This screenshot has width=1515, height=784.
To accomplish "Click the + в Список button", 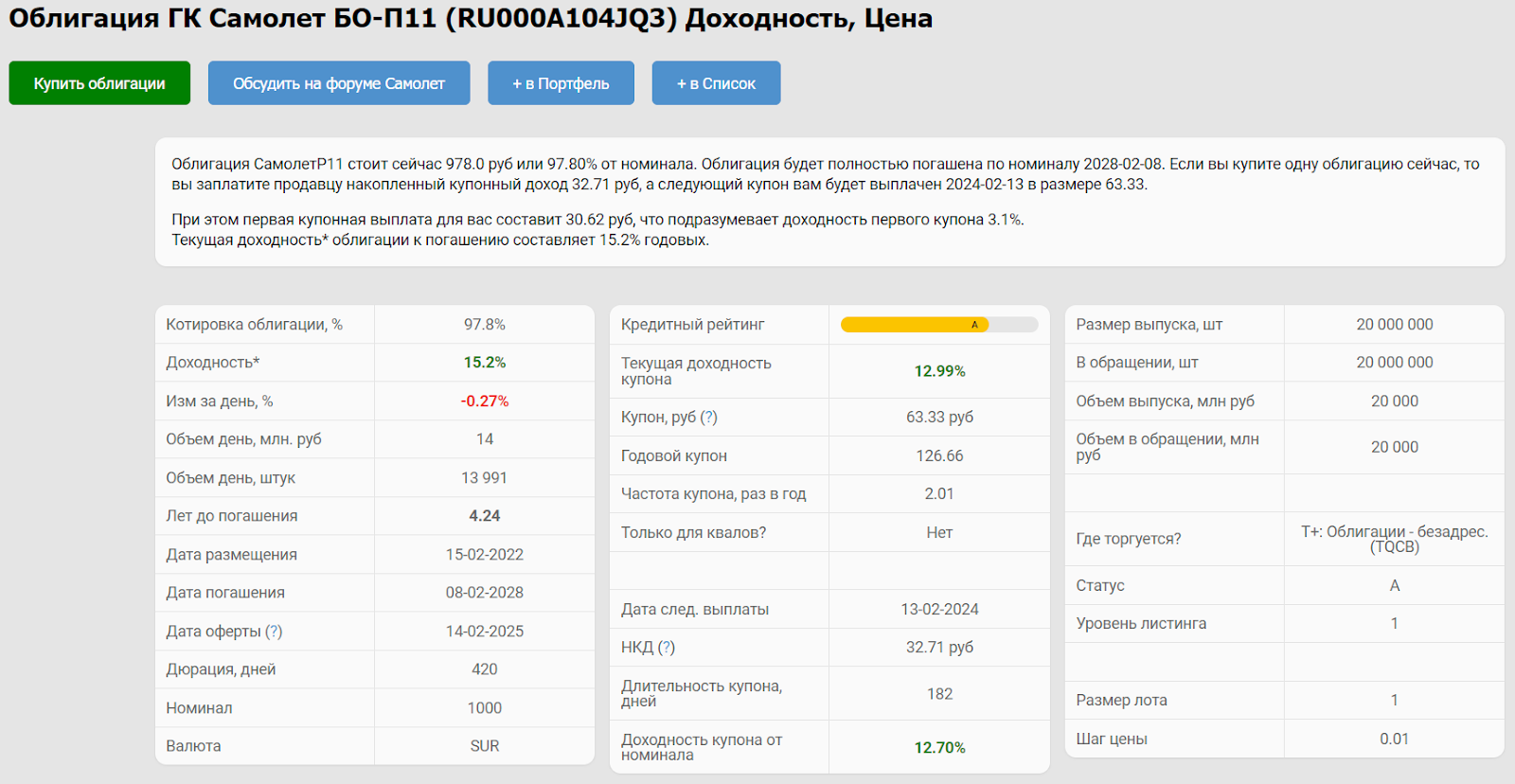I will [x=716, y=83].
